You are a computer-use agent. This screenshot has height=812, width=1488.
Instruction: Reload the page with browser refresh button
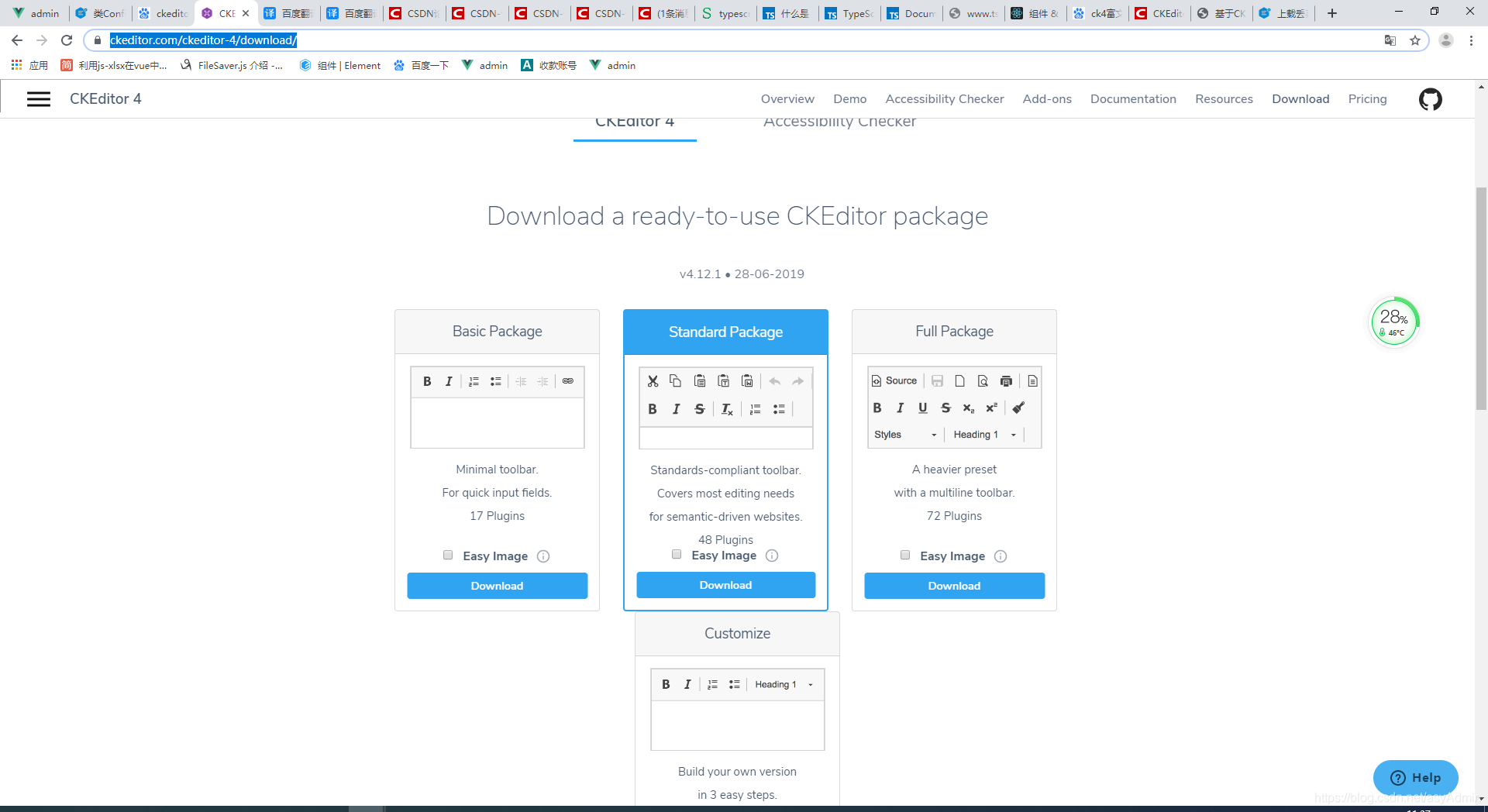(67, 40)
